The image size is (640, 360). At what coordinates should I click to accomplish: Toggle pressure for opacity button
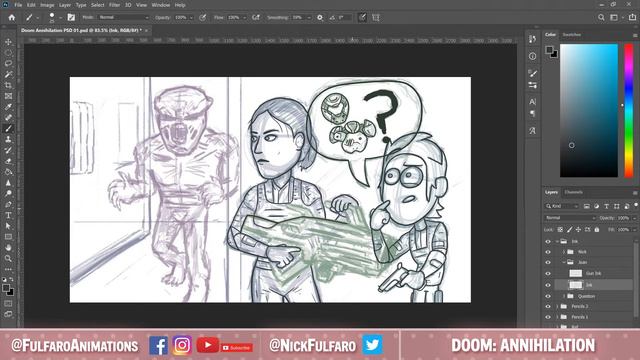[x=202, y=18]
